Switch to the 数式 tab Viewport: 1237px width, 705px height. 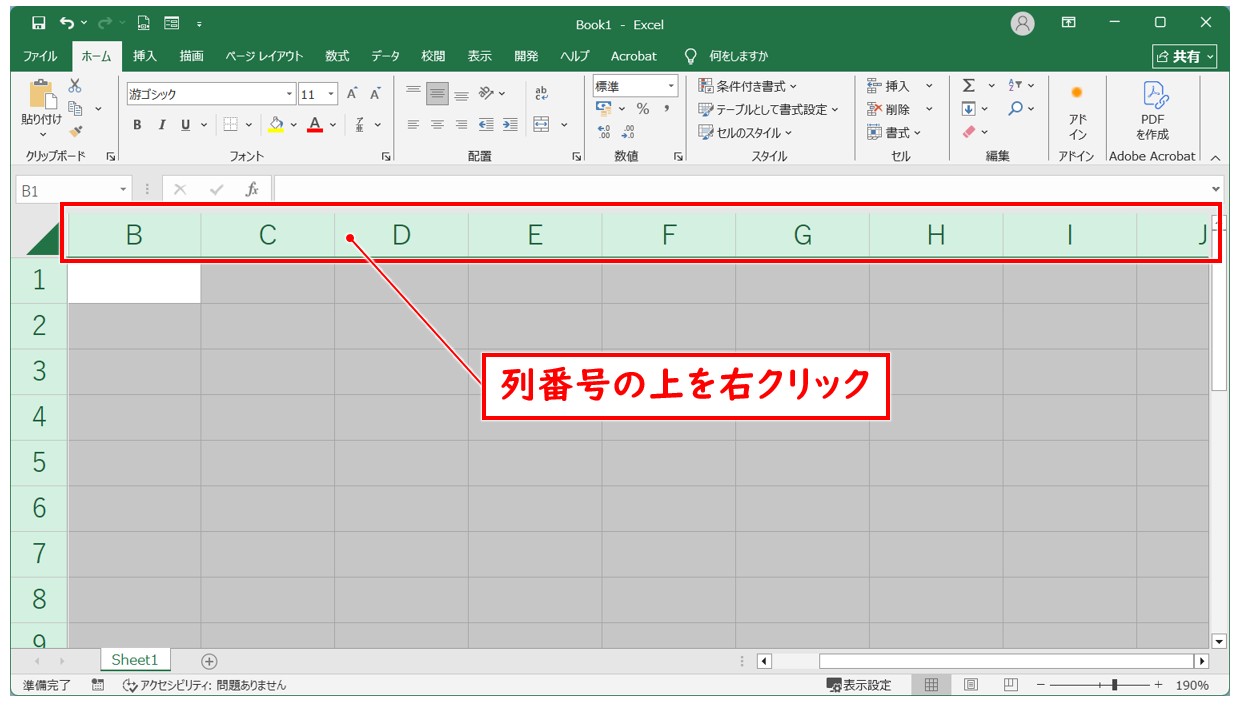coord(337,56)
